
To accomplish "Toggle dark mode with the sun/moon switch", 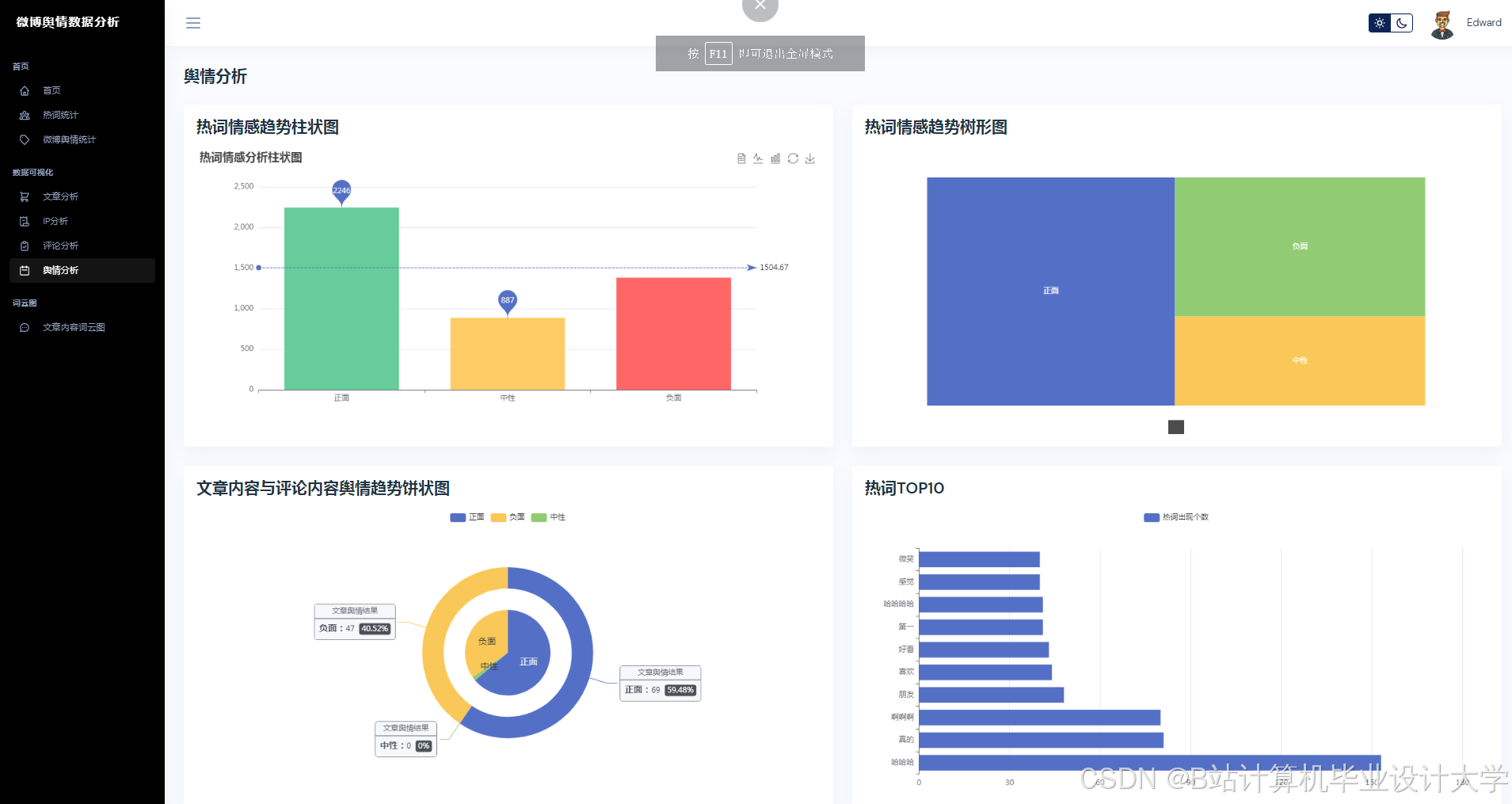I will pos(1391,23).
